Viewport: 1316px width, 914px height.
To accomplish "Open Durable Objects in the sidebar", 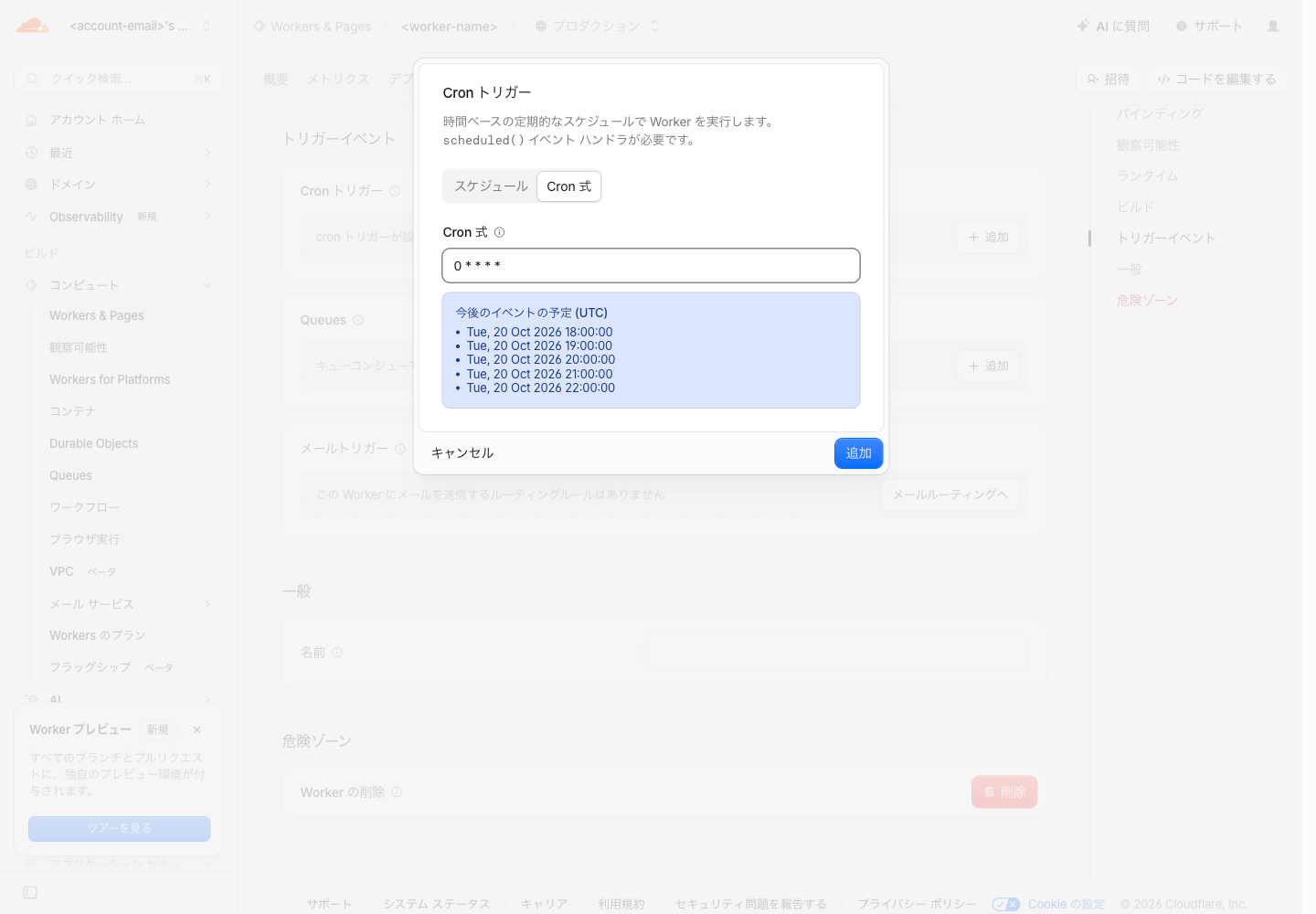I will point(94,443).
